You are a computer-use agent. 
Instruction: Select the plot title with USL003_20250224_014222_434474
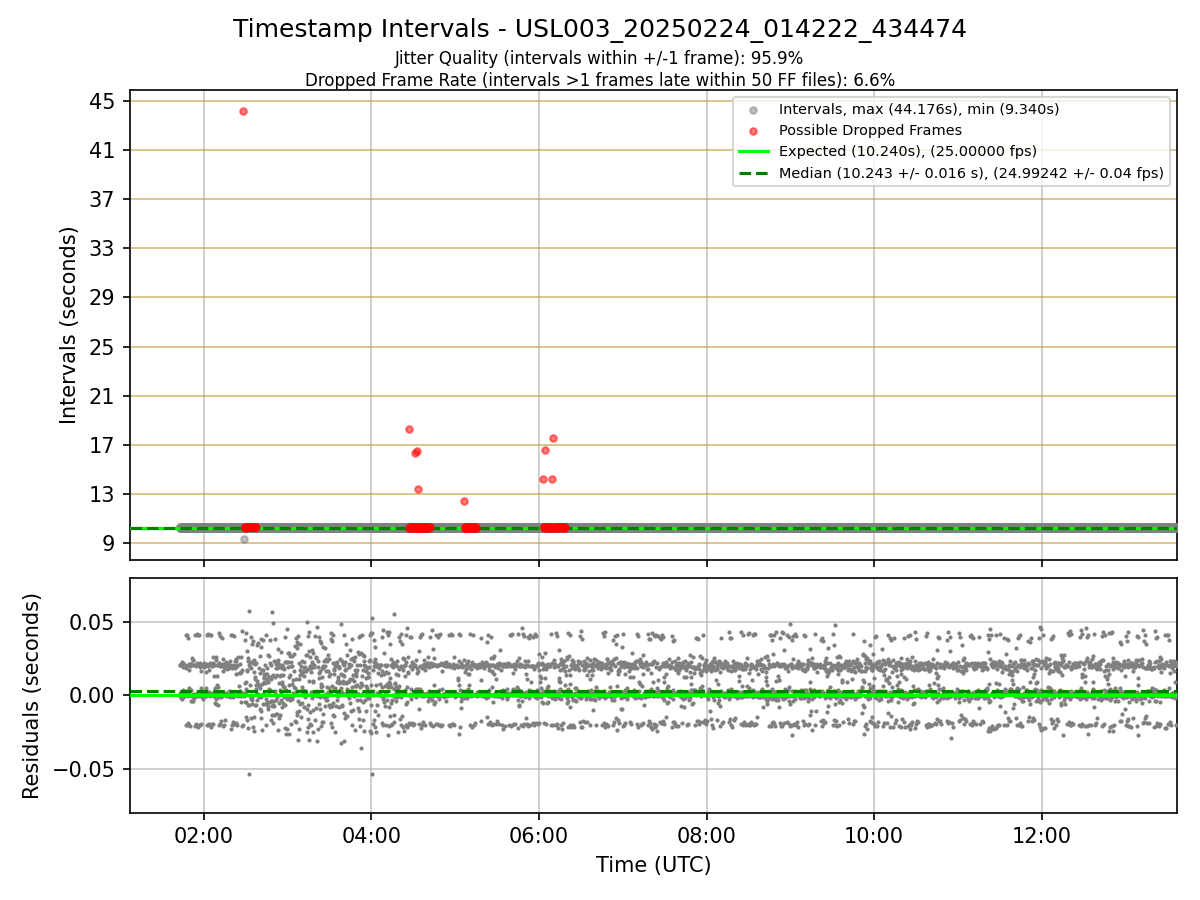(600, 29)
